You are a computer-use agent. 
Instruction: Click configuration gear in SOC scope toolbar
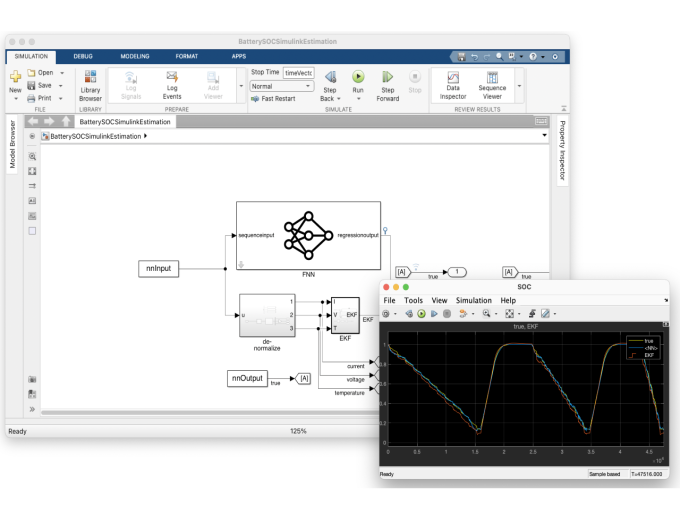point(386,314)
